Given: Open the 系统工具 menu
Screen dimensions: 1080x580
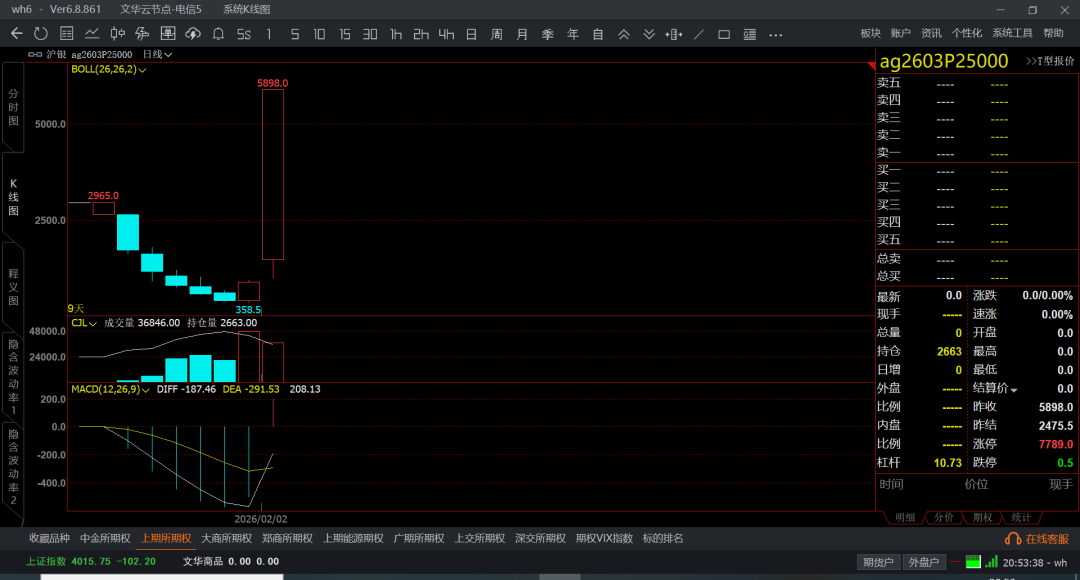Looking at the screenshot, I should (1012, 33).
